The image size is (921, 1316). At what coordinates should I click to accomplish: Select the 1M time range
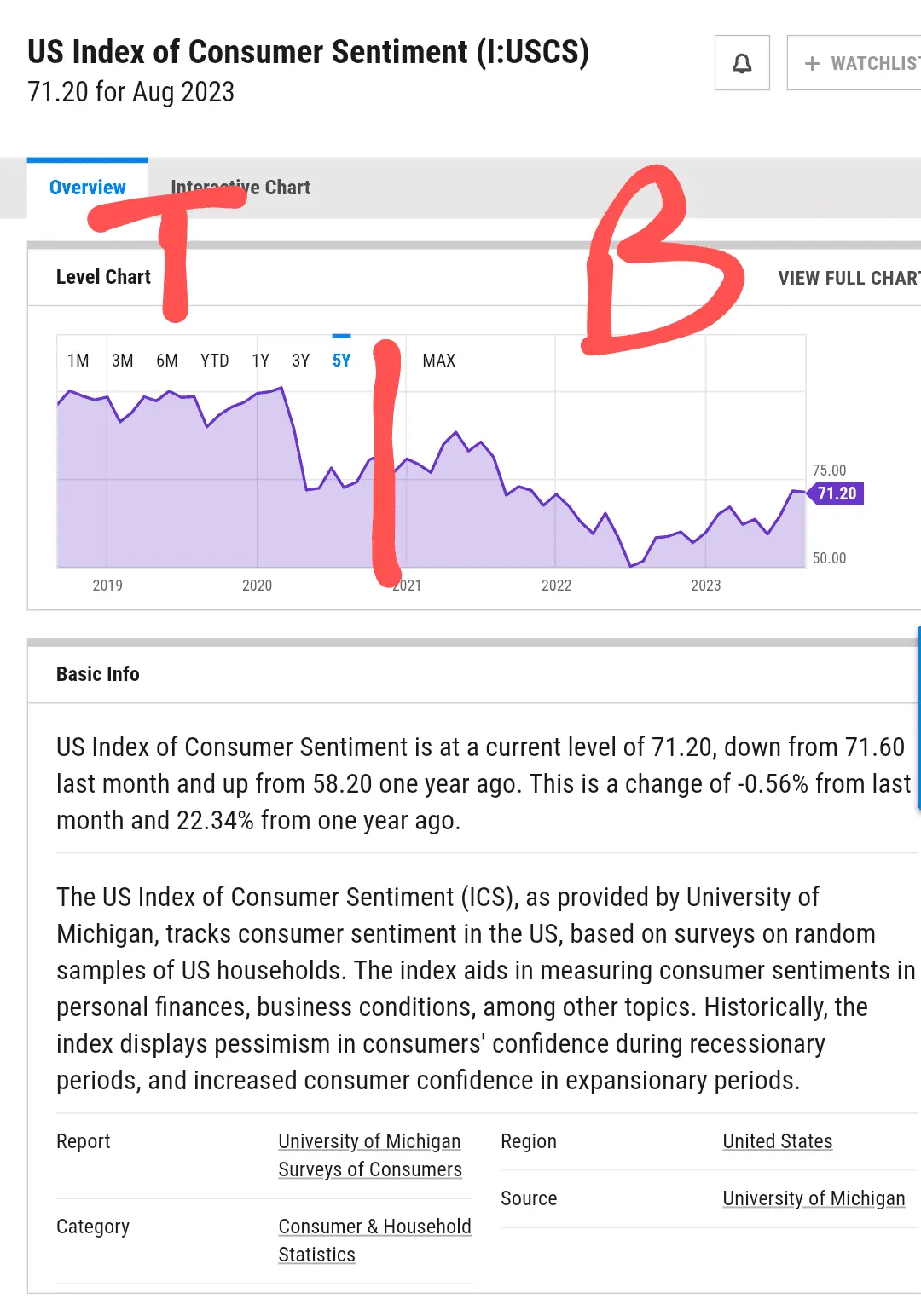[x=78, y=361]
